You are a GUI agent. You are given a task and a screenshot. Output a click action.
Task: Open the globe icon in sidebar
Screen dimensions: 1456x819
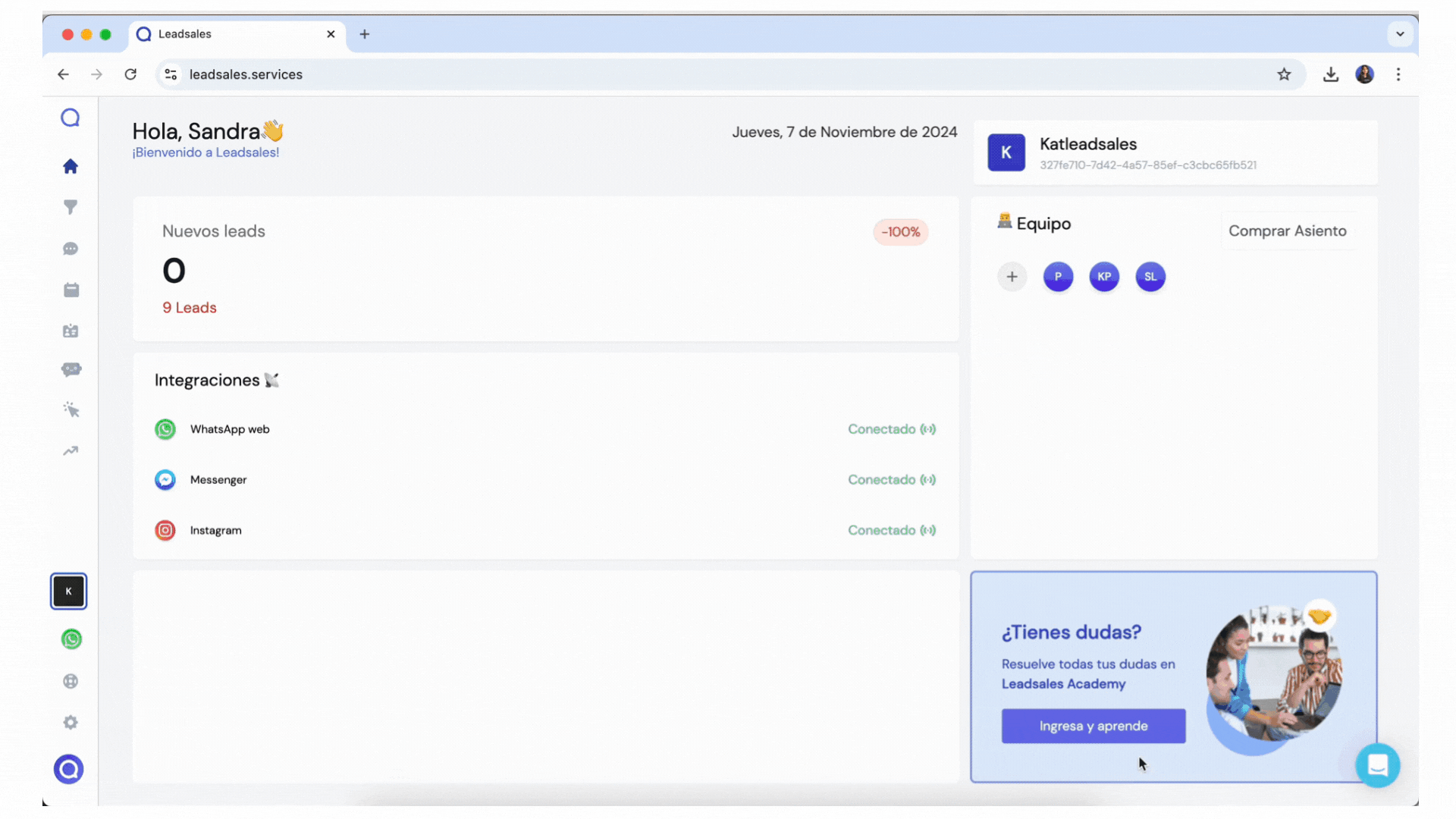[x=71, y=681]
